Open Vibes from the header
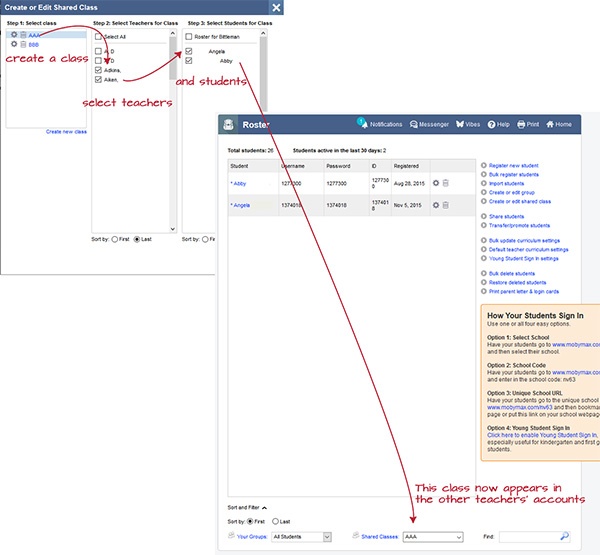The height and width of the screenshot is (555, 600). pyautogui.click(x=468, y=124)
